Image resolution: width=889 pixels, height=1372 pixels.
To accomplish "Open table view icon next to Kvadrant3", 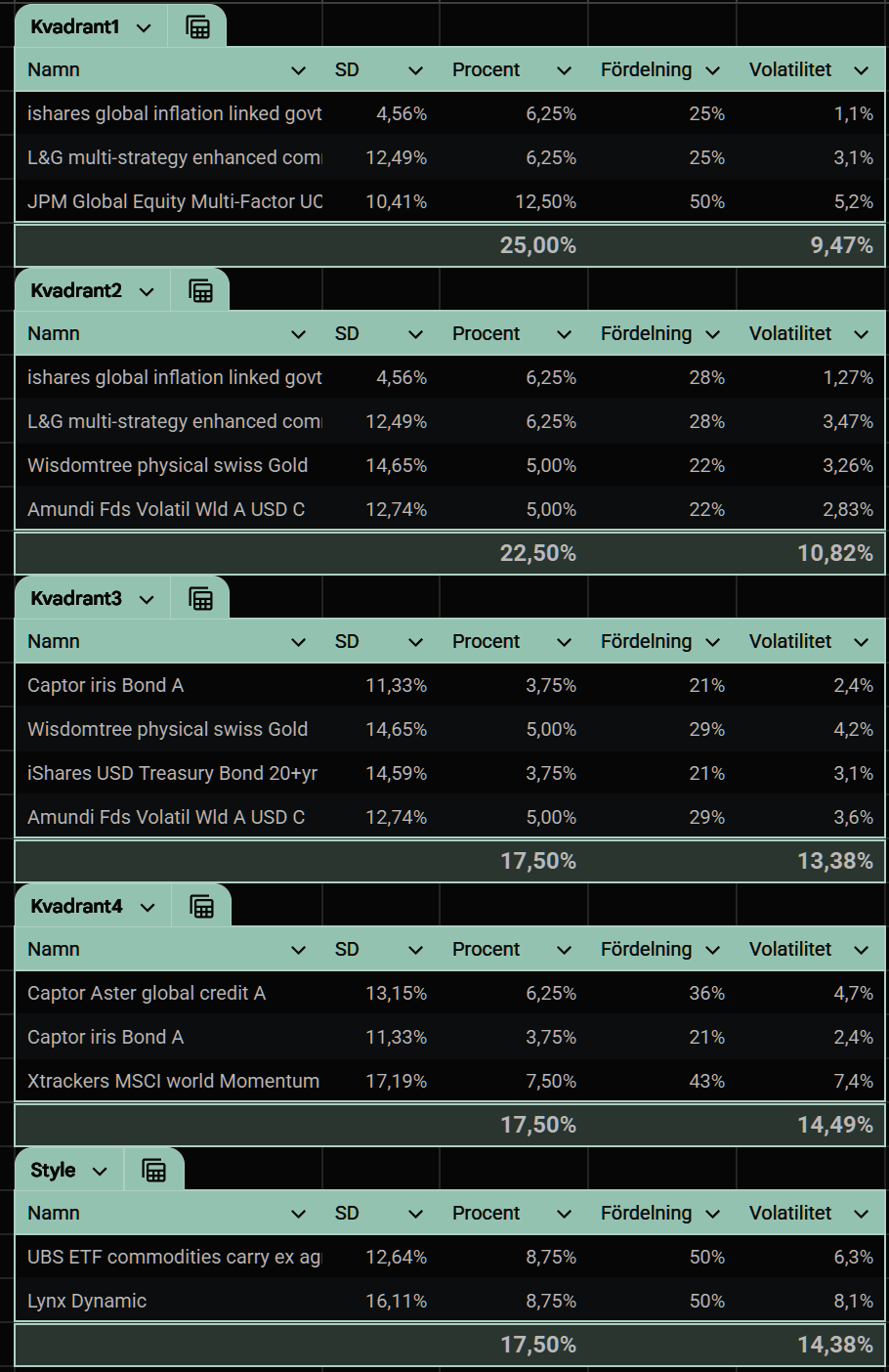I will click(x=200, y=599).
